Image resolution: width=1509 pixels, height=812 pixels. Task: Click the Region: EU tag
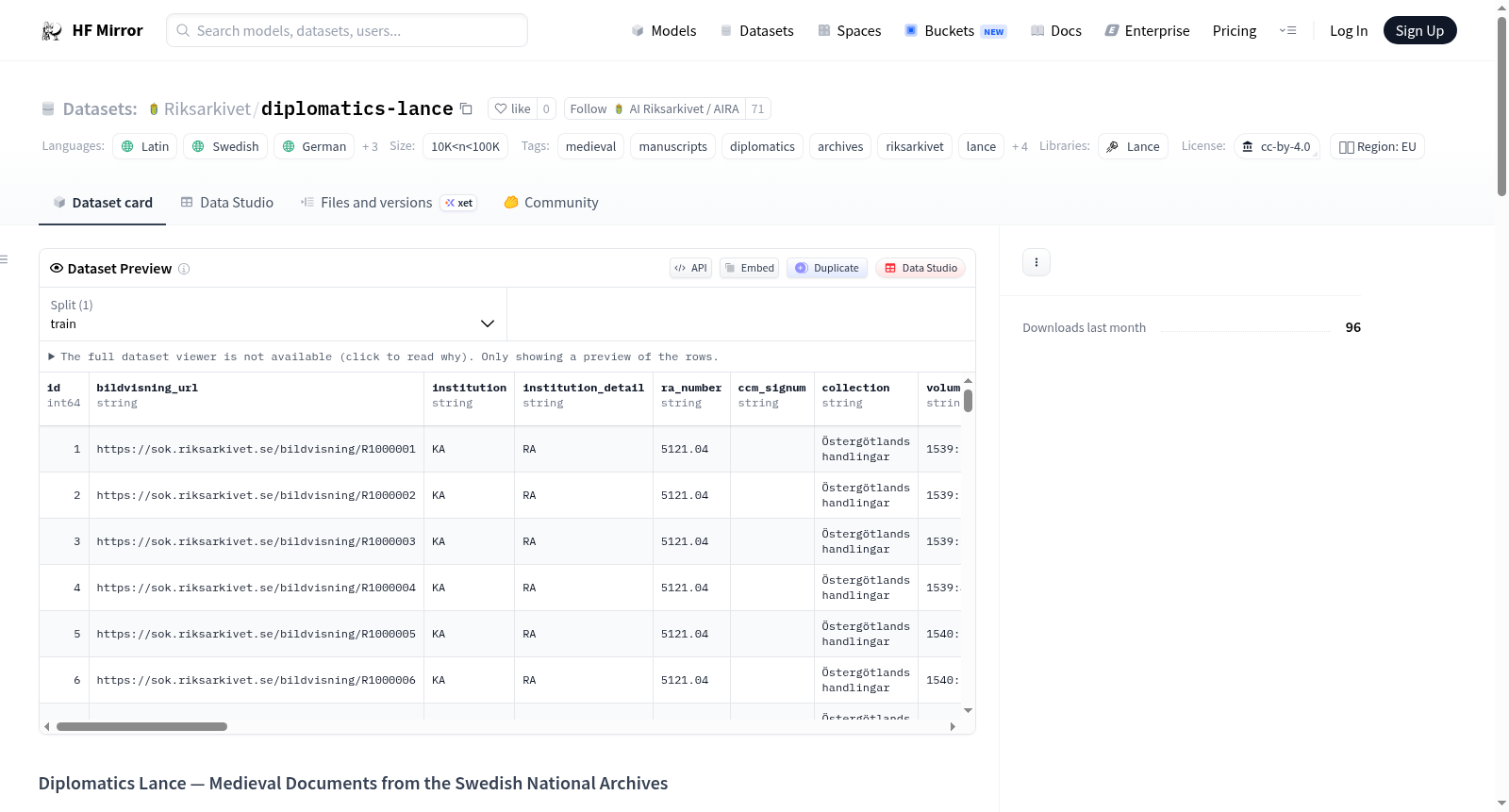(1377, 146)
